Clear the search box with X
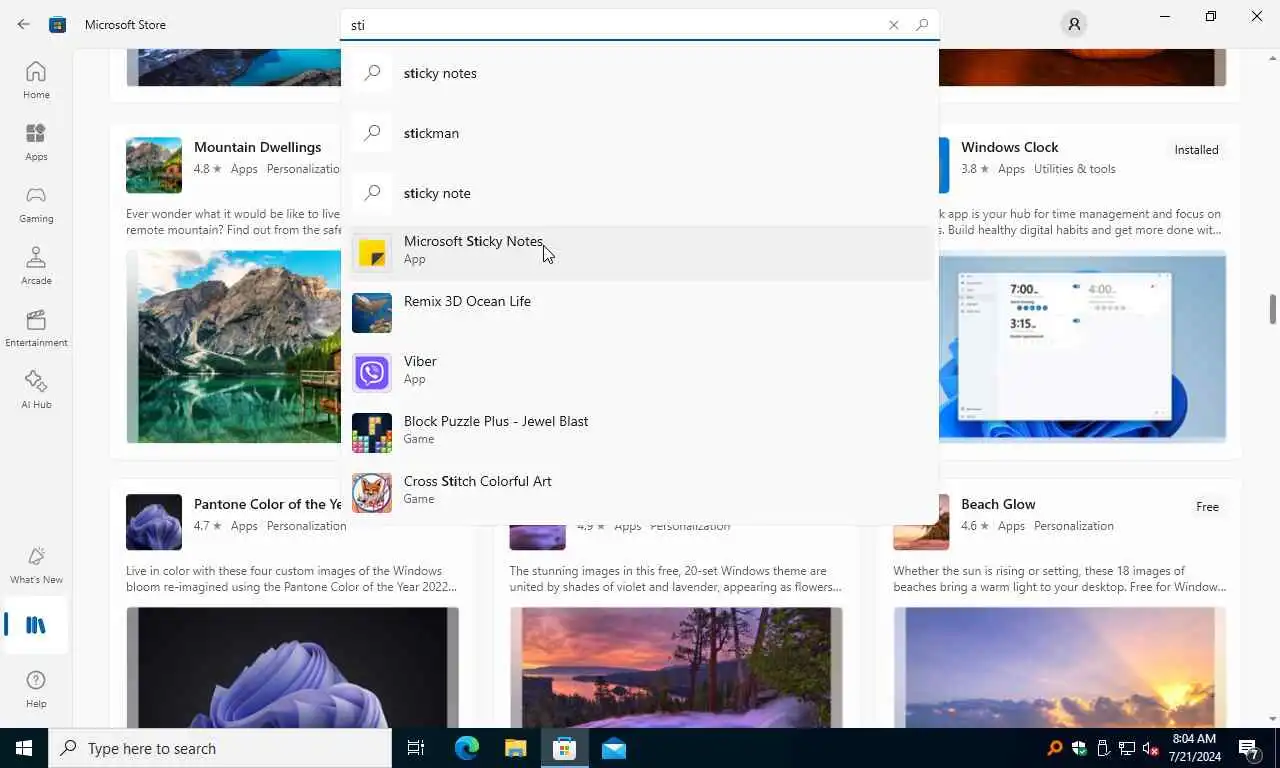 pos(894,25)
